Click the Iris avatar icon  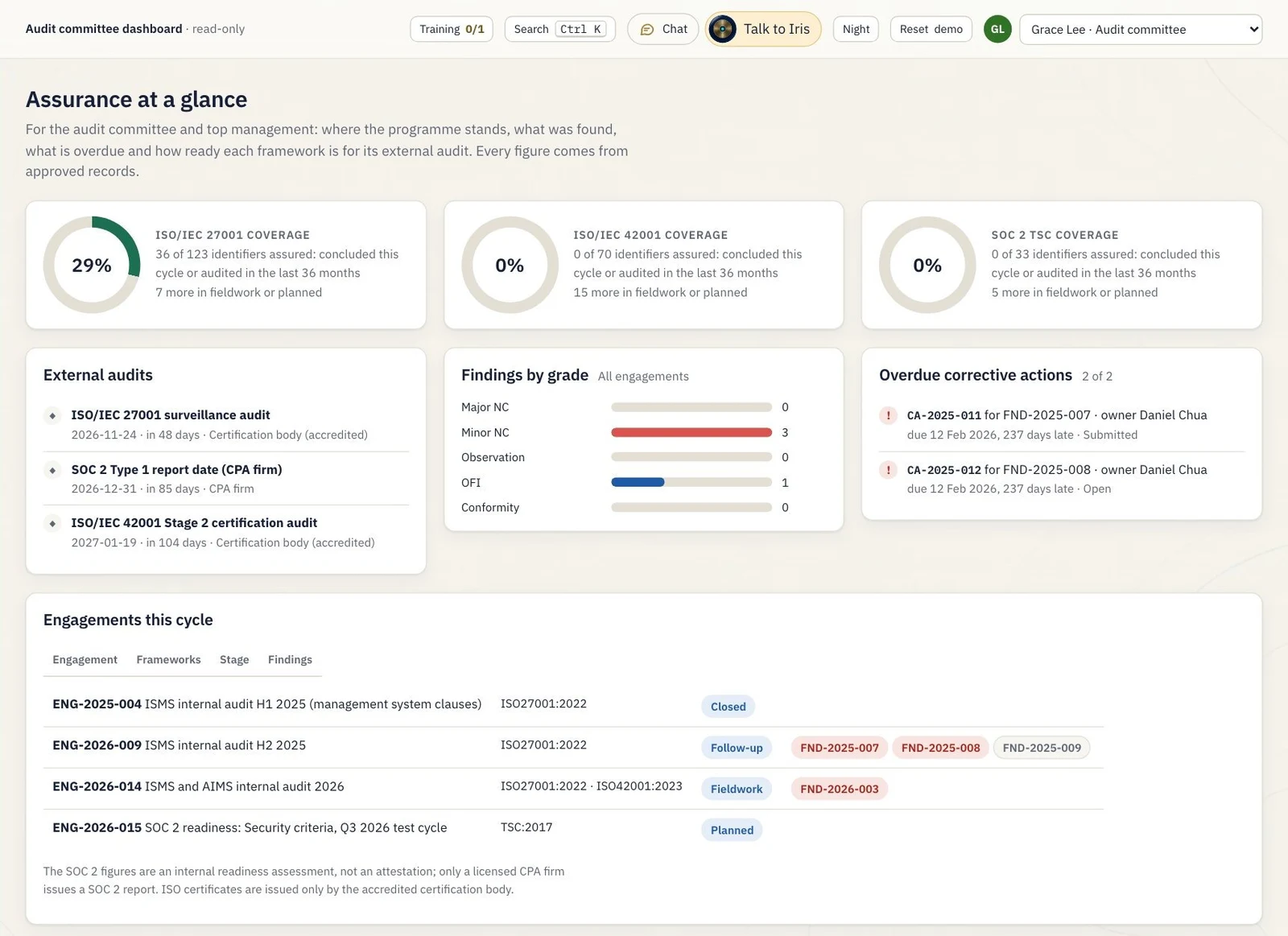[722, 29]
